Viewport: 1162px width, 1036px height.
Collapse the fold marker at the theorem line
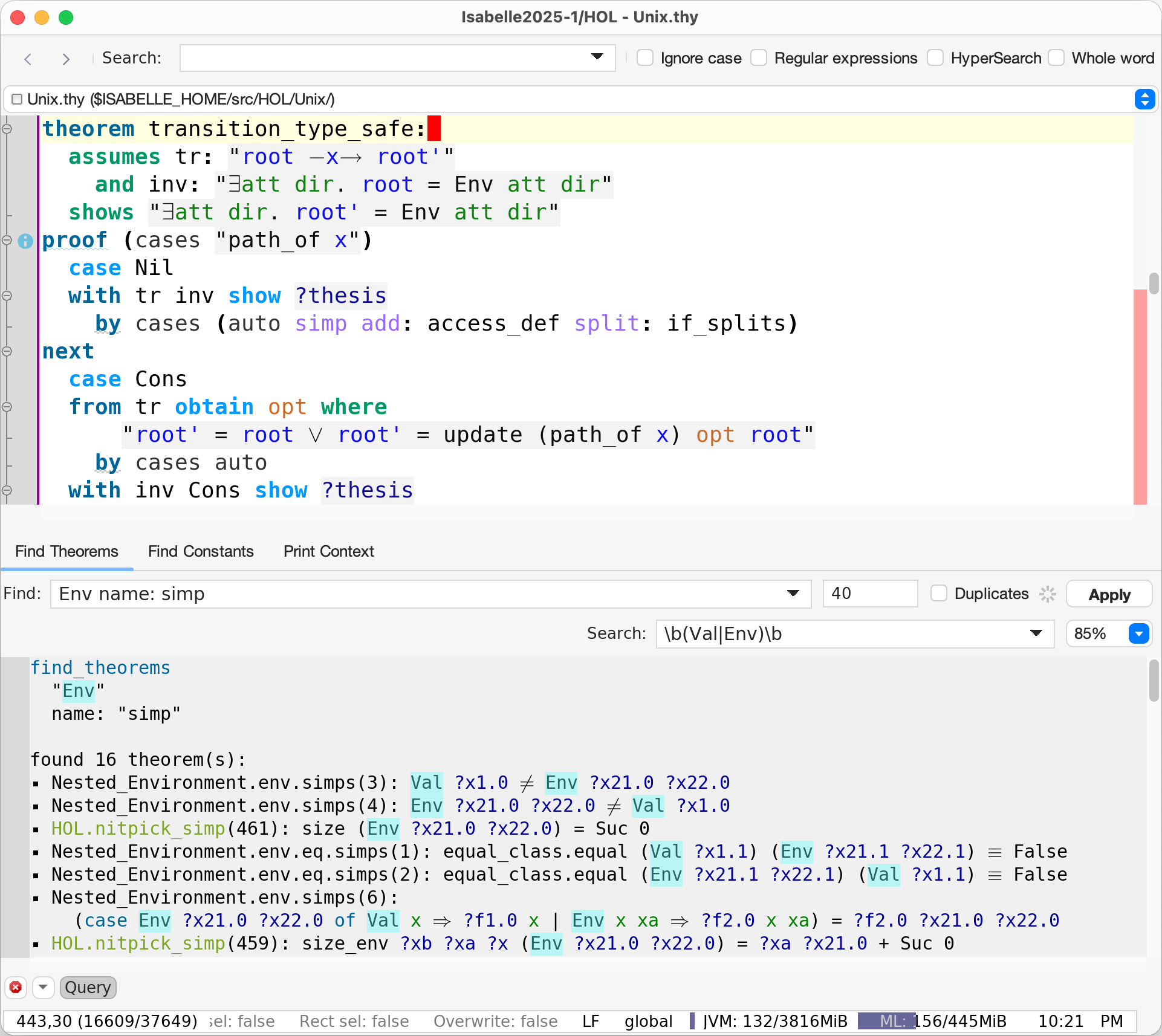pos(7,129)
